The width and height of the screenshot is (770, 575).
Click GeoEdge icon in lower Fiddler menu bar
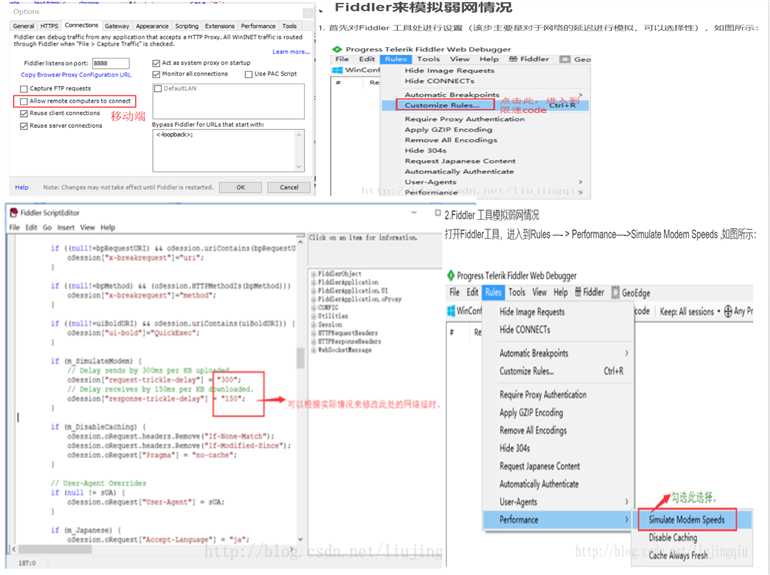615,293
